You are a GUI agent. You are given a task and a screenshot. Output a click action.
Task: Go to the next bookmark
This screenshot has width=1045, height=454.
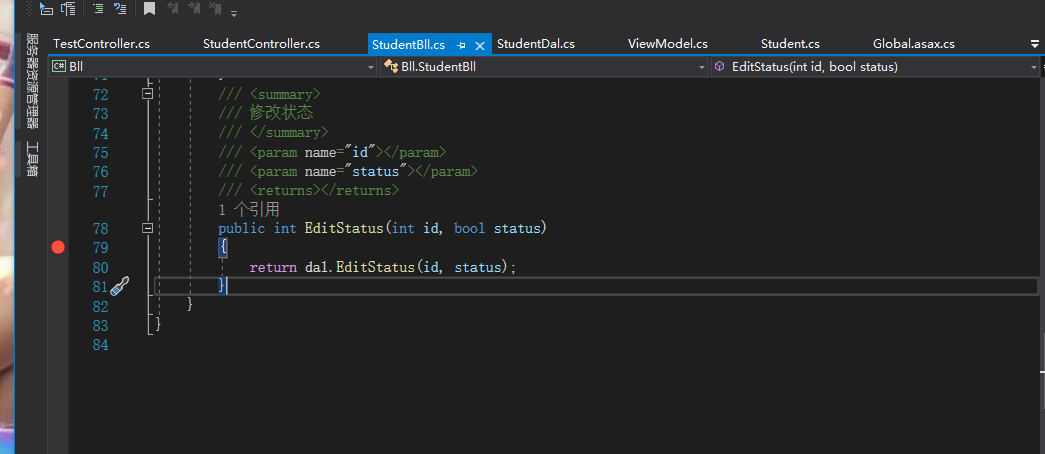click(x=194, y=9)
